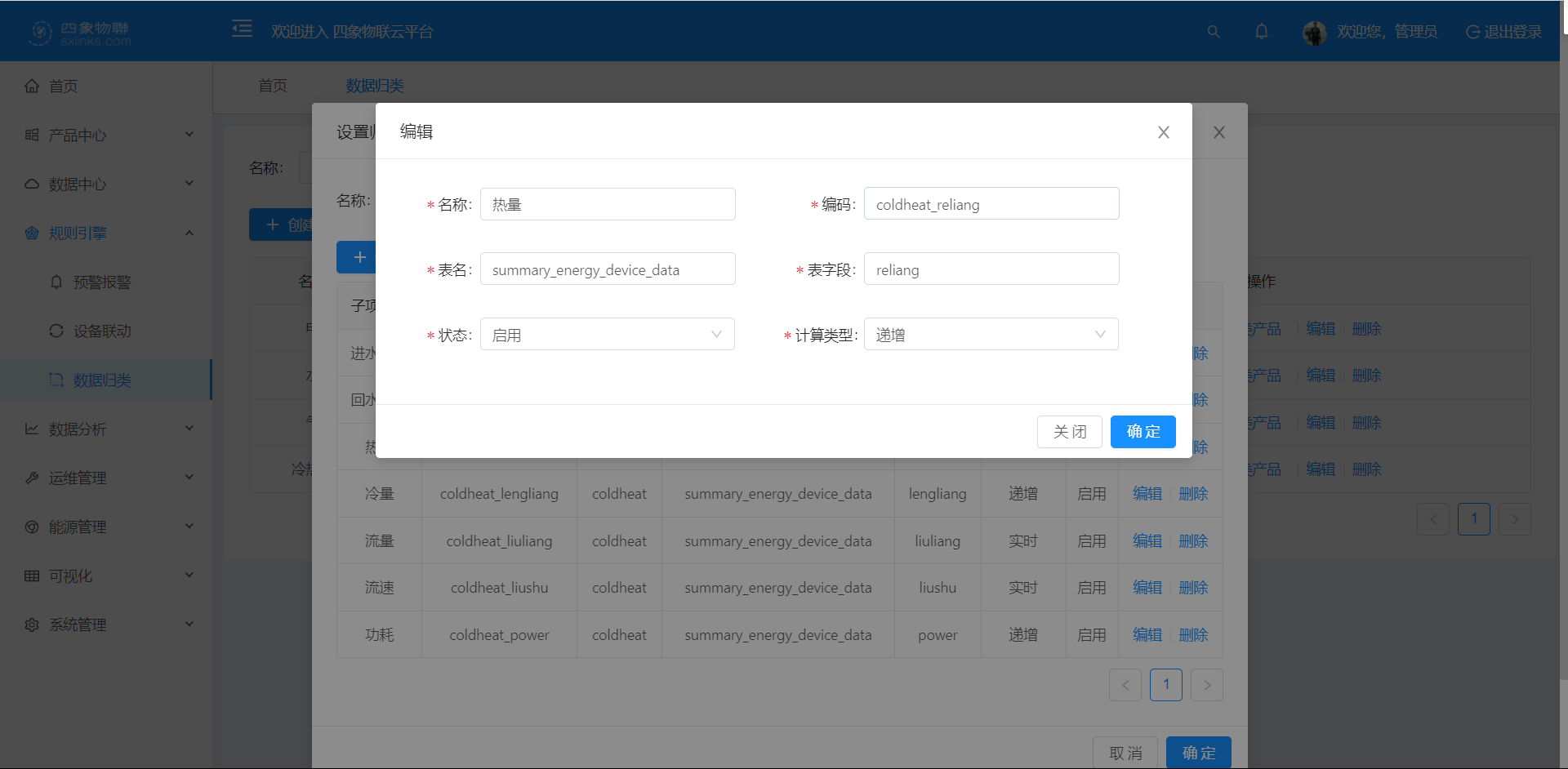Click 编辑 link in the 冷量 row
The width and height of the screenshot is (1568, 769).
pos(1147,494)
